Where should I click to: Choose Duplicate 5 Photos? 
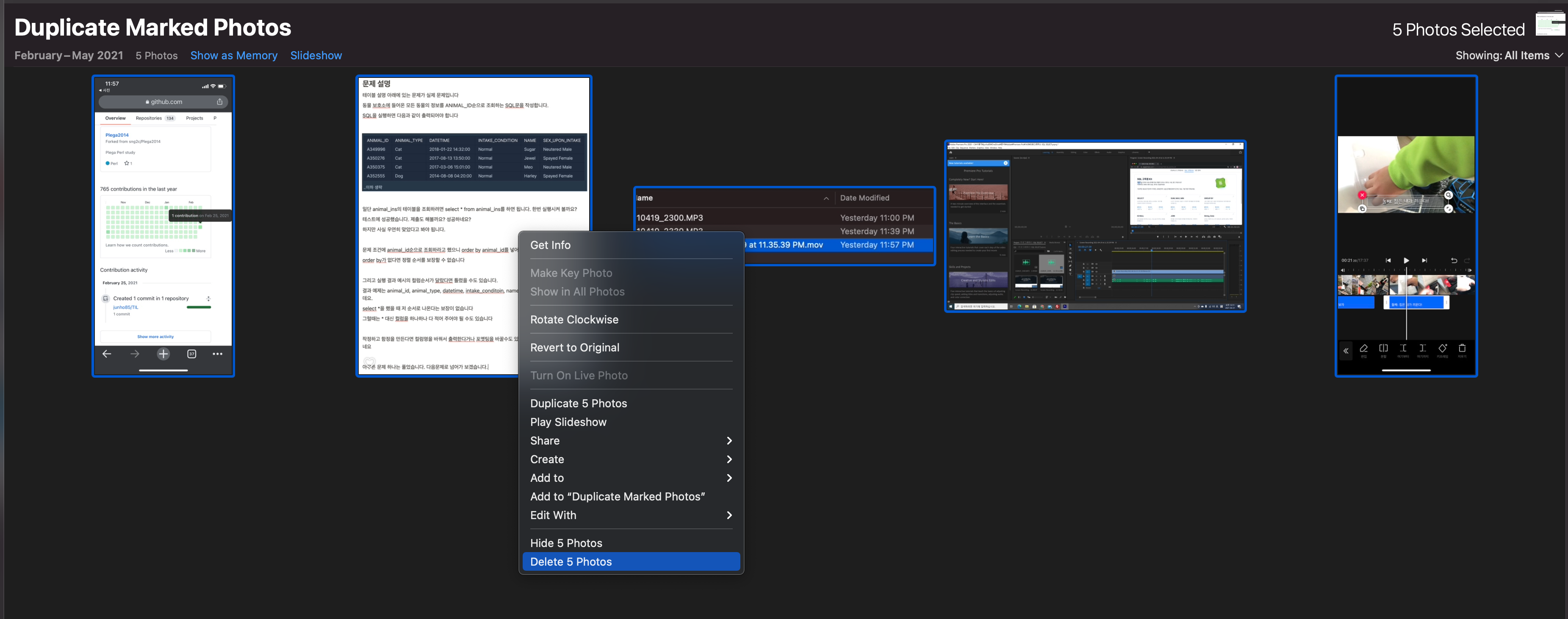point(578,403)
